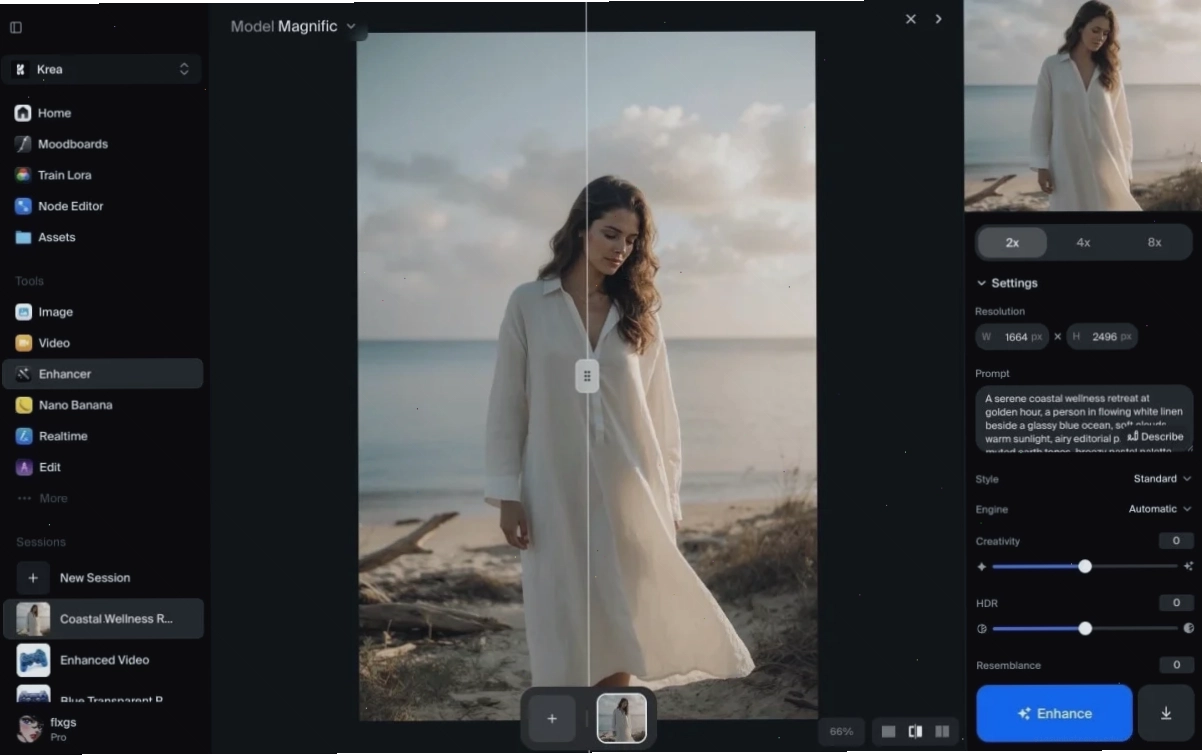Click into the Prompt text box

coord(1084,419)
